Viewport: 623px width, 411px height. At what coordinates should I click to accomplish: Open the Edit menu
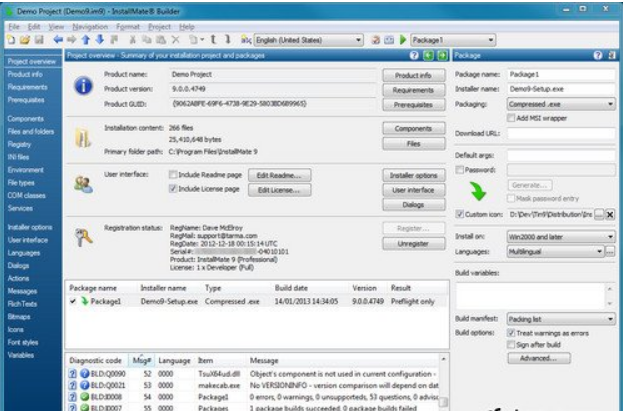[x=34, y=27]
